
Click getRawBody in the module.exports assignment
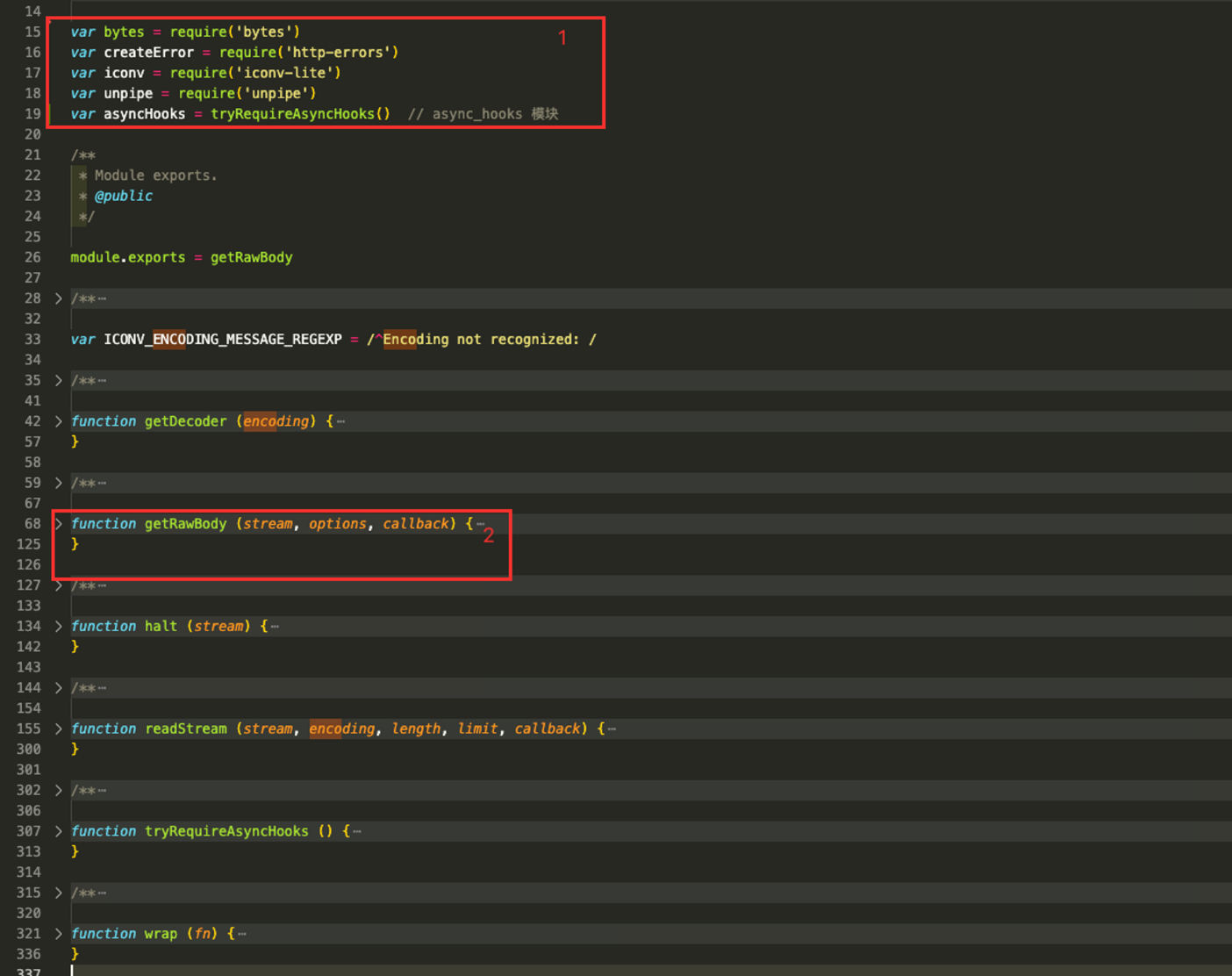[x=252, y=257]
